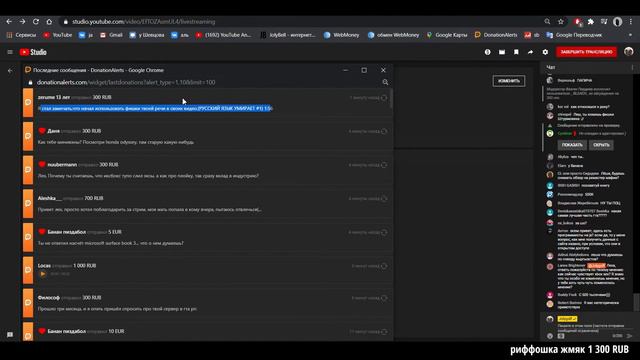Click the Даня 300 RUB donation header

tap(69, 131)
